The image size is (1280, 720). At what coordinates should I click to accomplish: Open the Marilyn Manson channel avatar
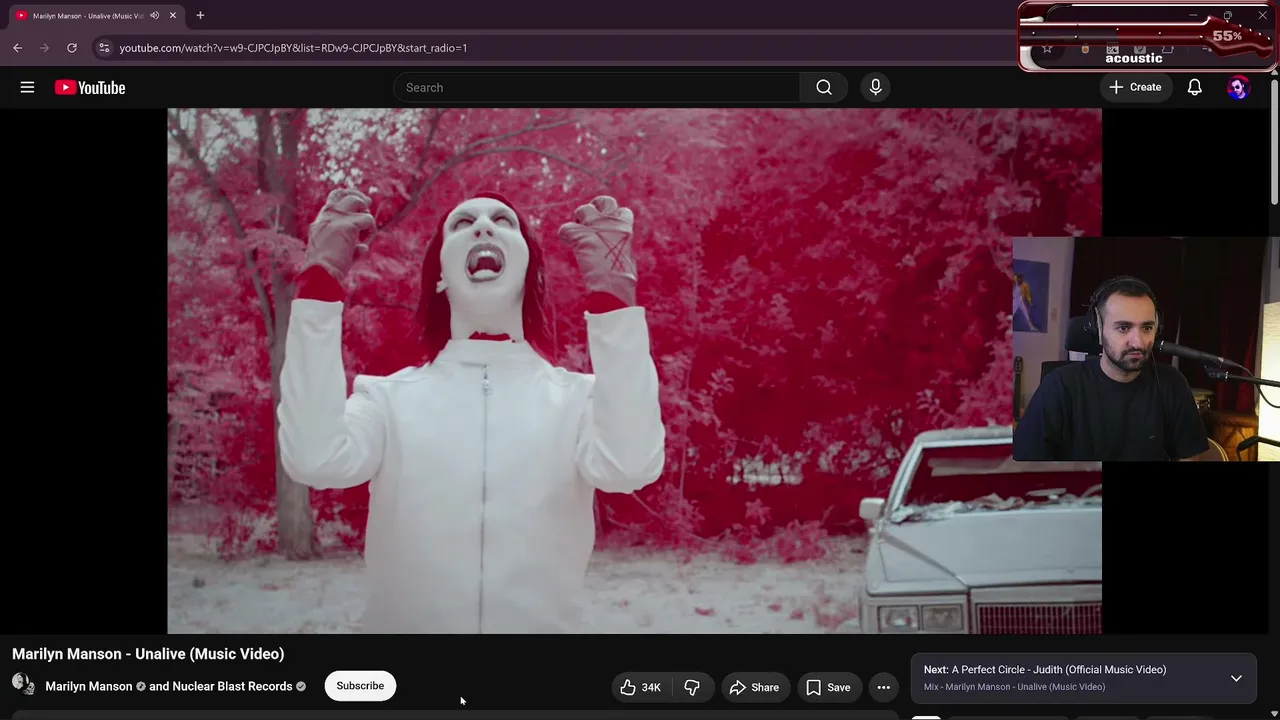point(23,685)
